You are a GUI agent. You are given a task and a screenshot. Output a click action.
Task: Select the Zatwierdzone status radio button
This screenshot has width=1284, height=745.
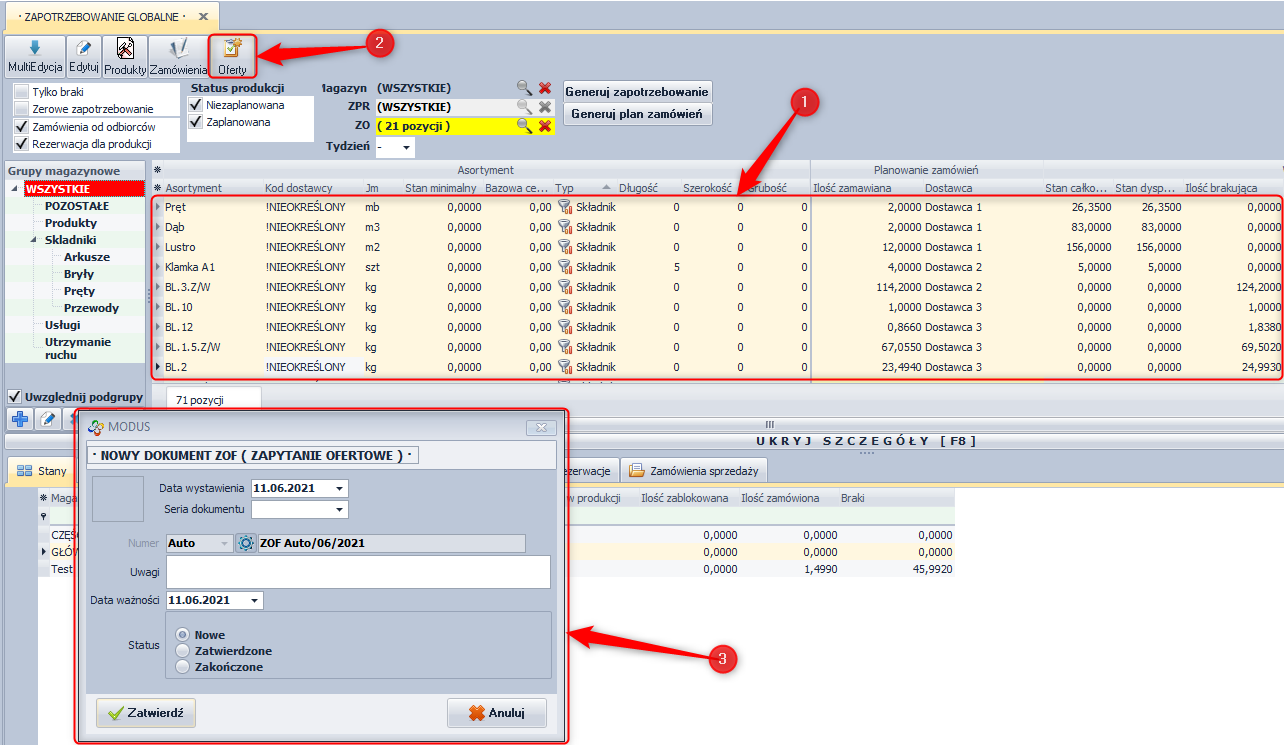pos(182,651)
